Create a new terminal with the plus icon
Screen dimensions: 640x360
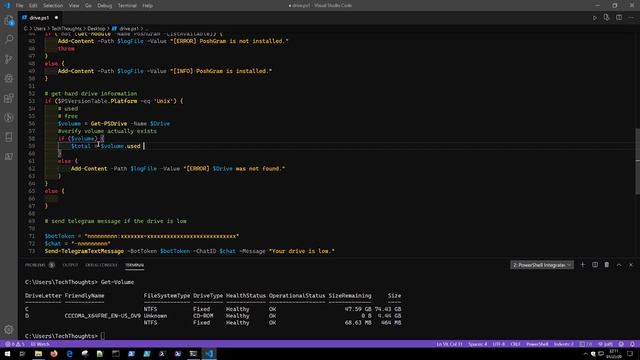click(582, 265)
